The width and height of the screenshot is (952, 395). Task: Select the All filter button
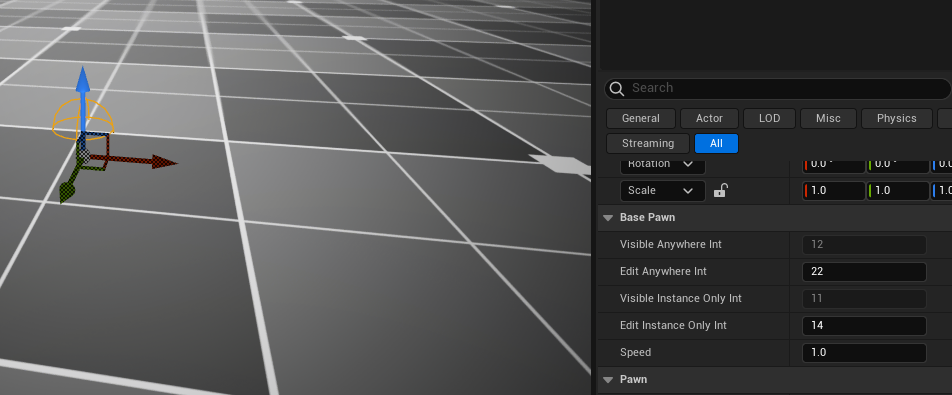click(716, 144)
